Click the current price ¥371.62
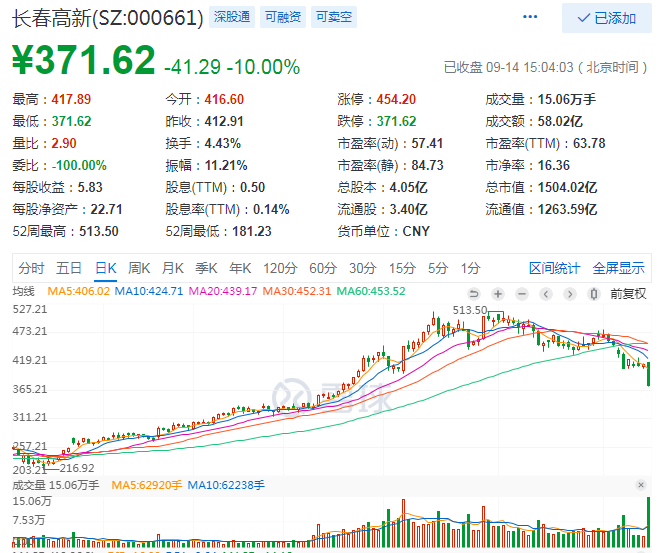Image resolution: width=660 pixels, height=553 pixels. pos(84,60)
